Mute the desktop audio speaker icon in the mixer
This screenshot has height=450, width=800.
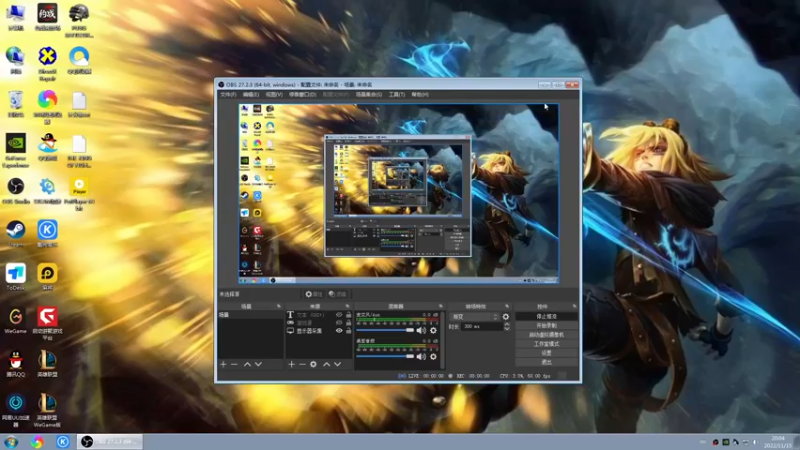coord(421,357)
